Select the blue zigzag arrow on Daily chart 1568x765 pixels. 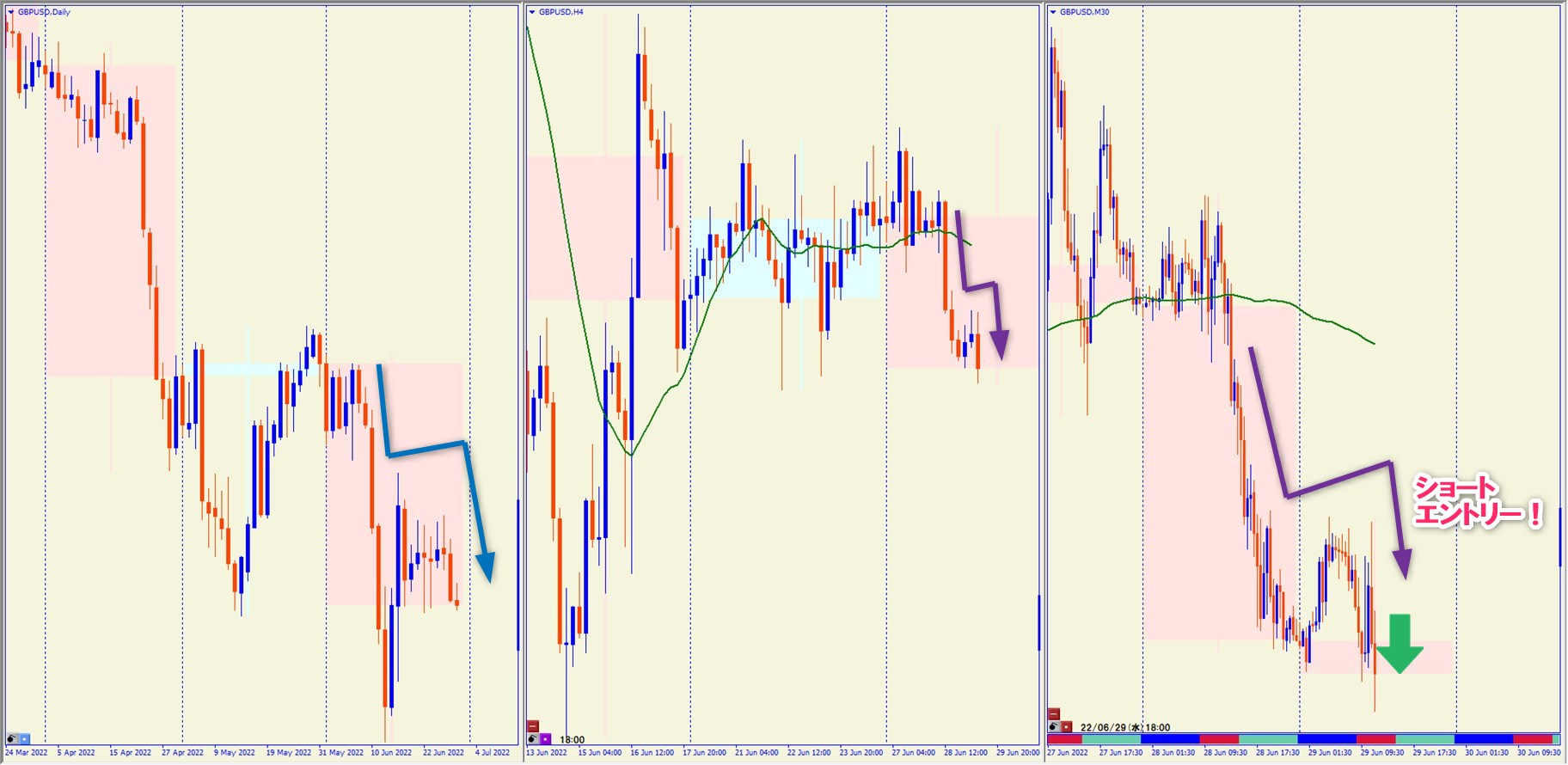(426, 449)
